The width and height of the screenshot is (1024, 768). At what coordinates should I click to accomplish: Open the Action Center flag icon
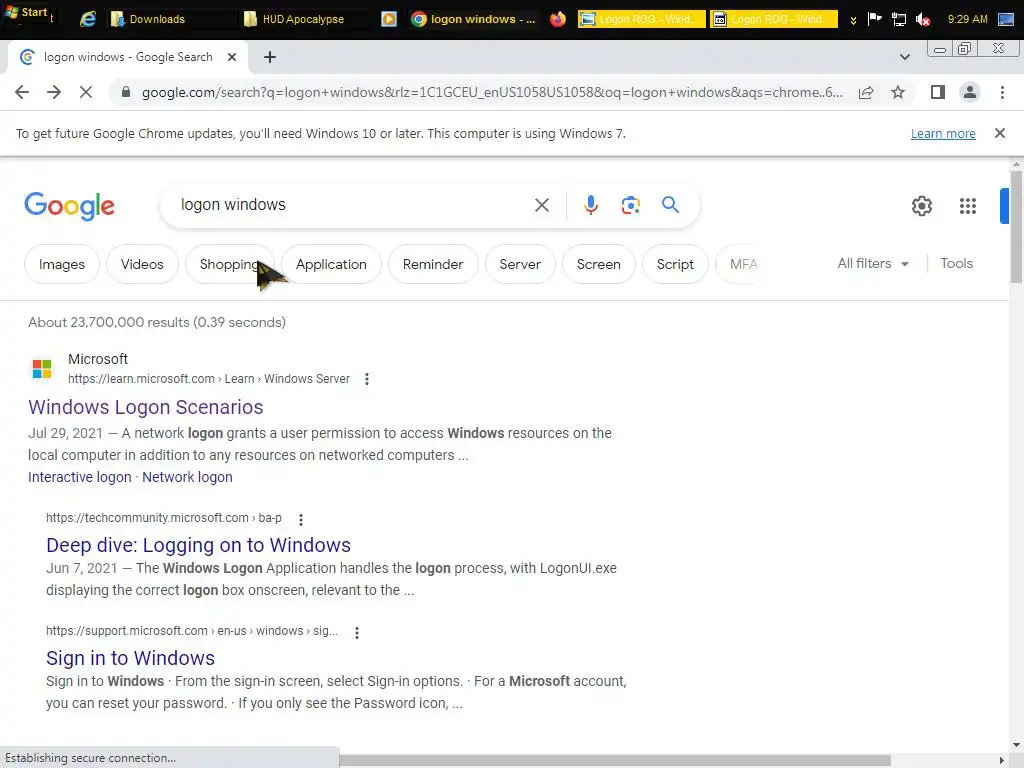pos(874,19)
